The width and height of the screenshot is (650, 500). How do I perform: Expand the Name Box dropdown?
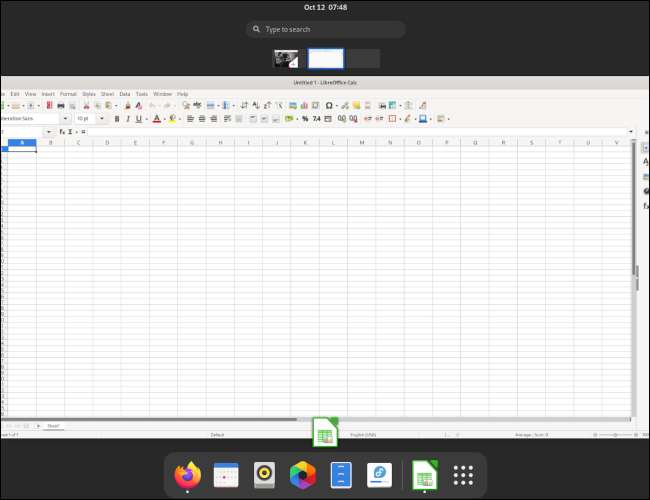point(49,132)
